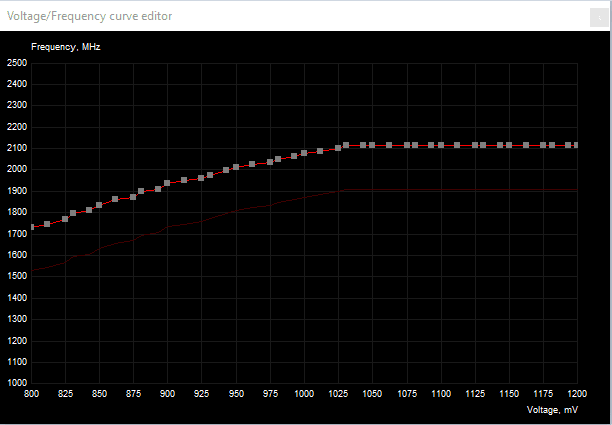Click the 2500 frequency axis label

click(x=17, y=63)
